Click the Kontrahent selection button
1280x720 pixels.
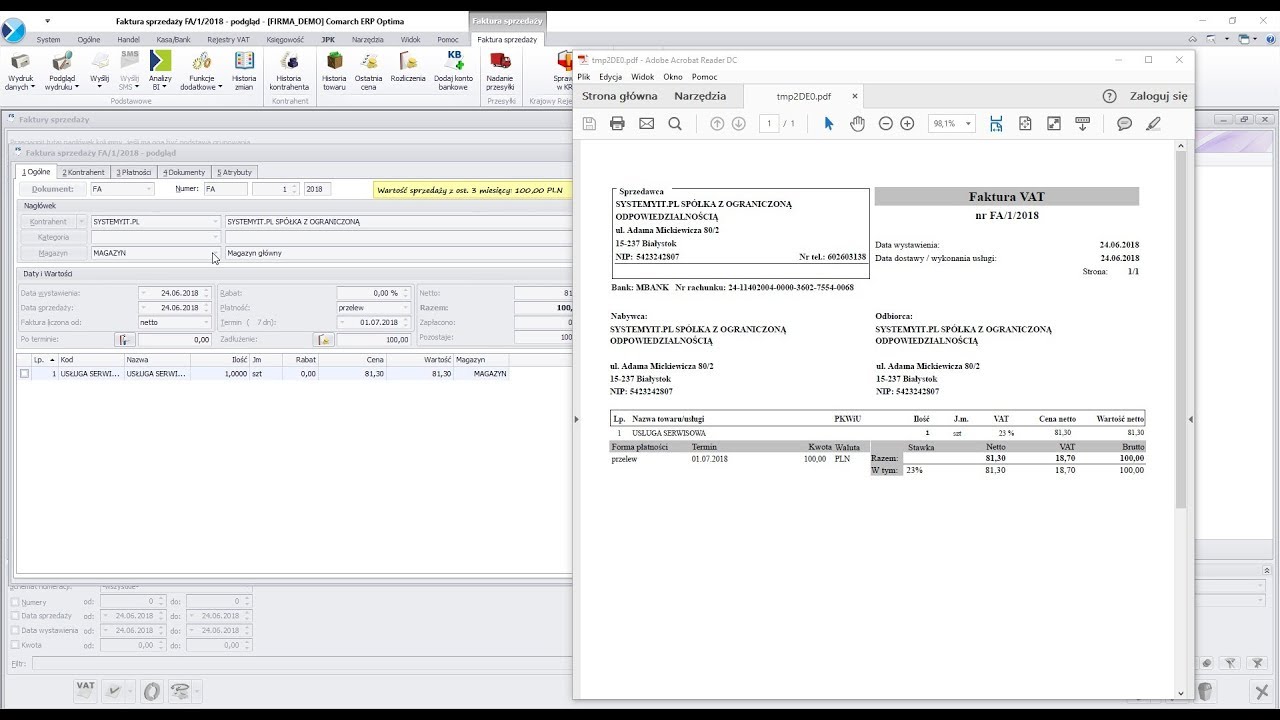coord(48,222)
